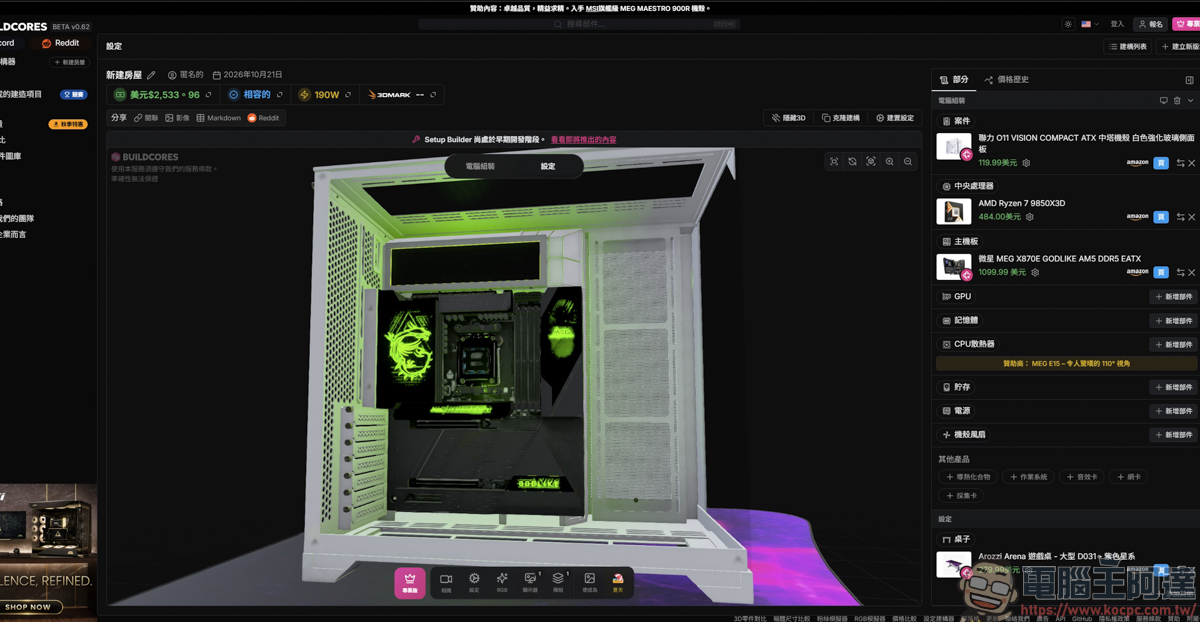The width and height of the screenshot is (1200, 622).
Task: Open the camera tool in bottom toolbar
Action: 446,583
